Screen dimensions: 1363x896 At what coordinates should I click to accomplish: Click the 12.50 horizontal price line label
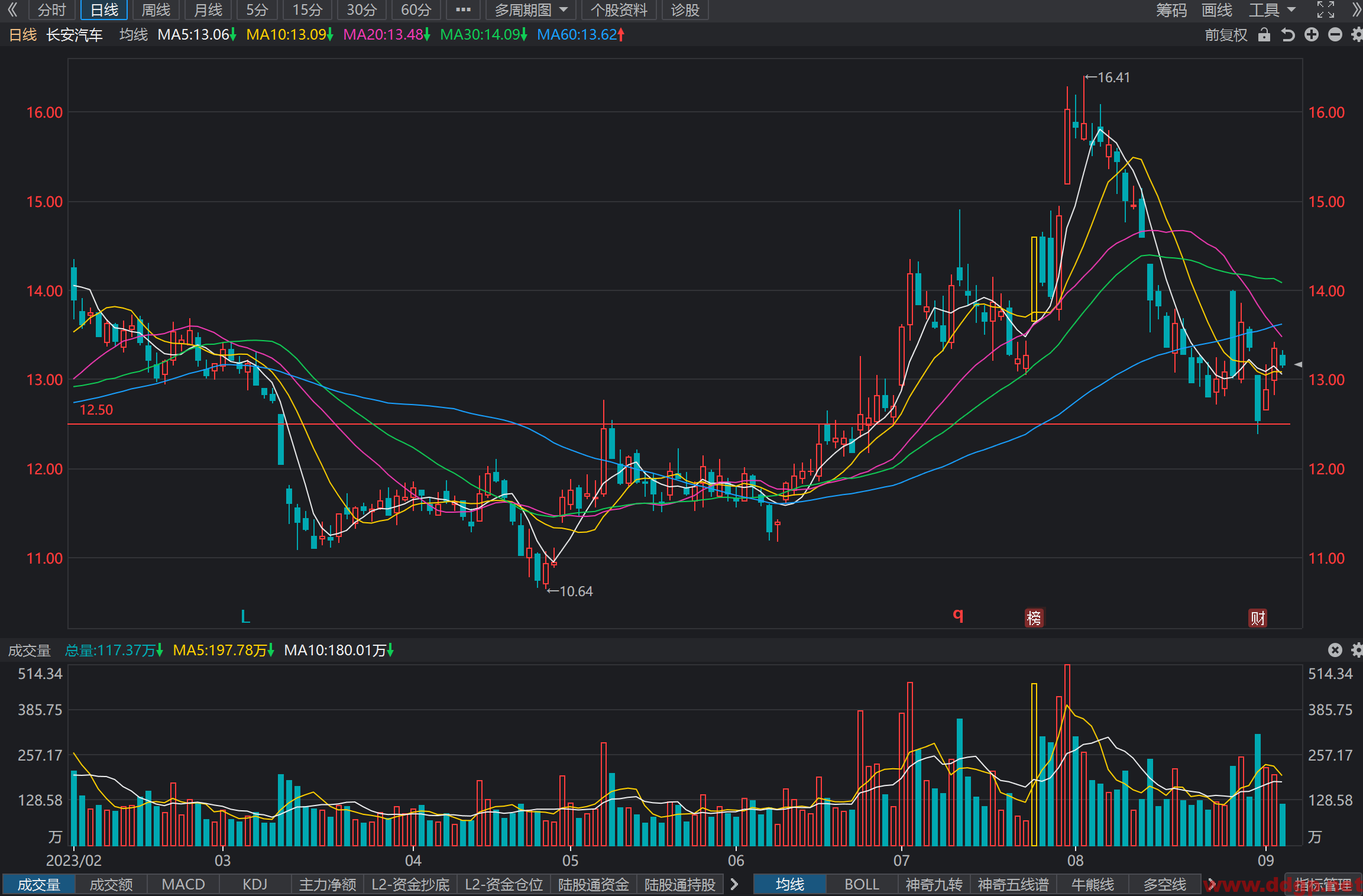pos(96,410)
